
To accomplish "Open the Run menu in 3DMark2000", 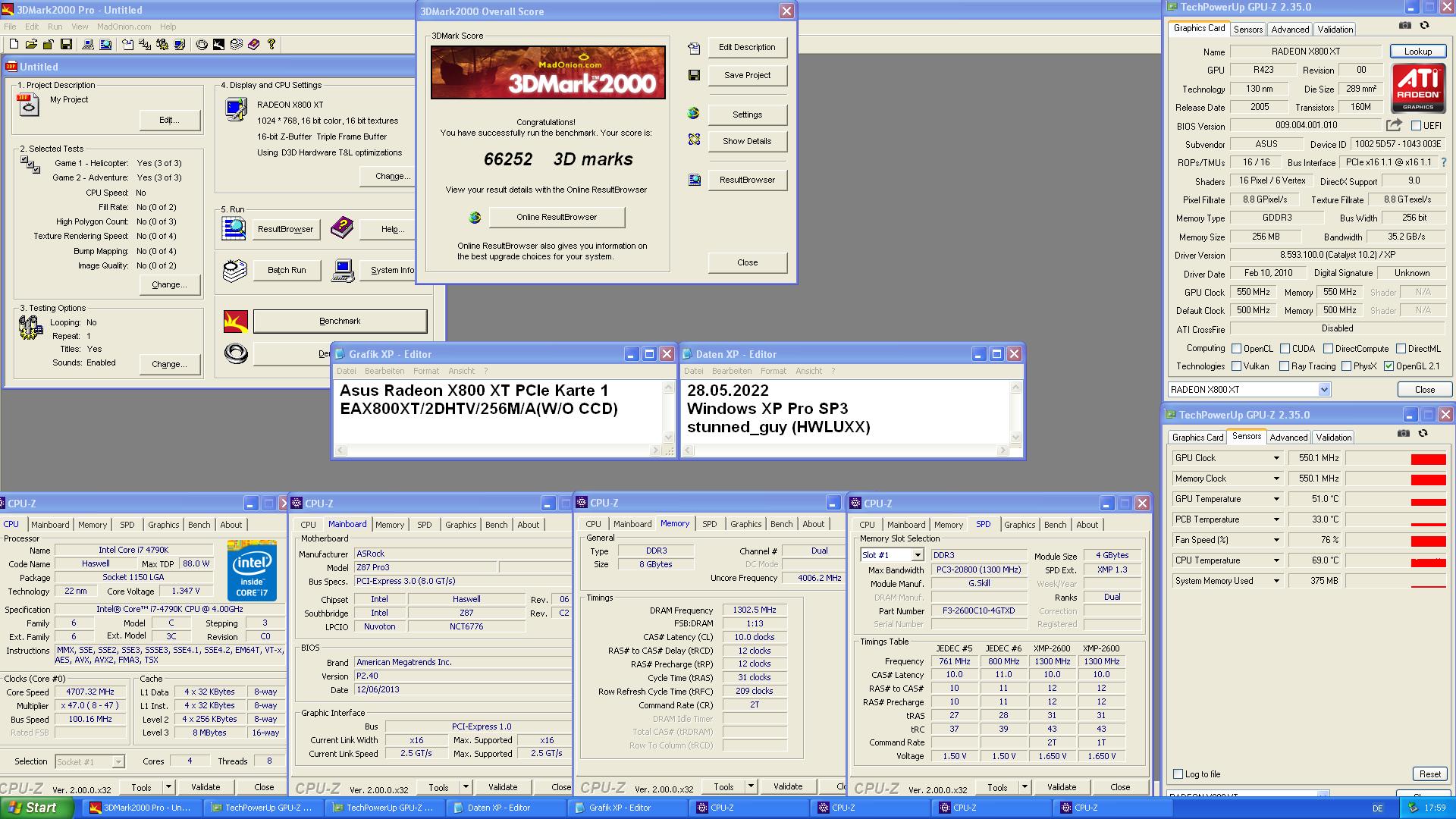I will pyautogui.click(x=55, y=27).
